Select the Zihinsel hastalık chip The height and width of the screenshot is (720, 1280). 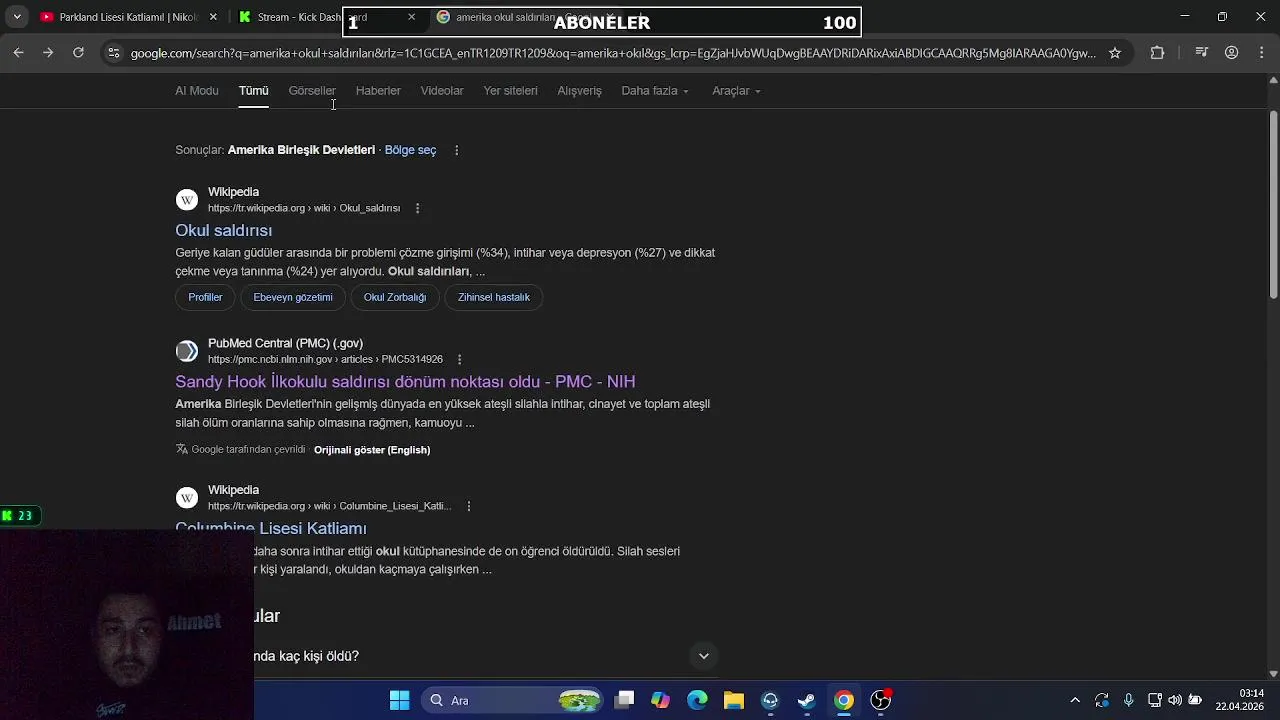(494, 297)
